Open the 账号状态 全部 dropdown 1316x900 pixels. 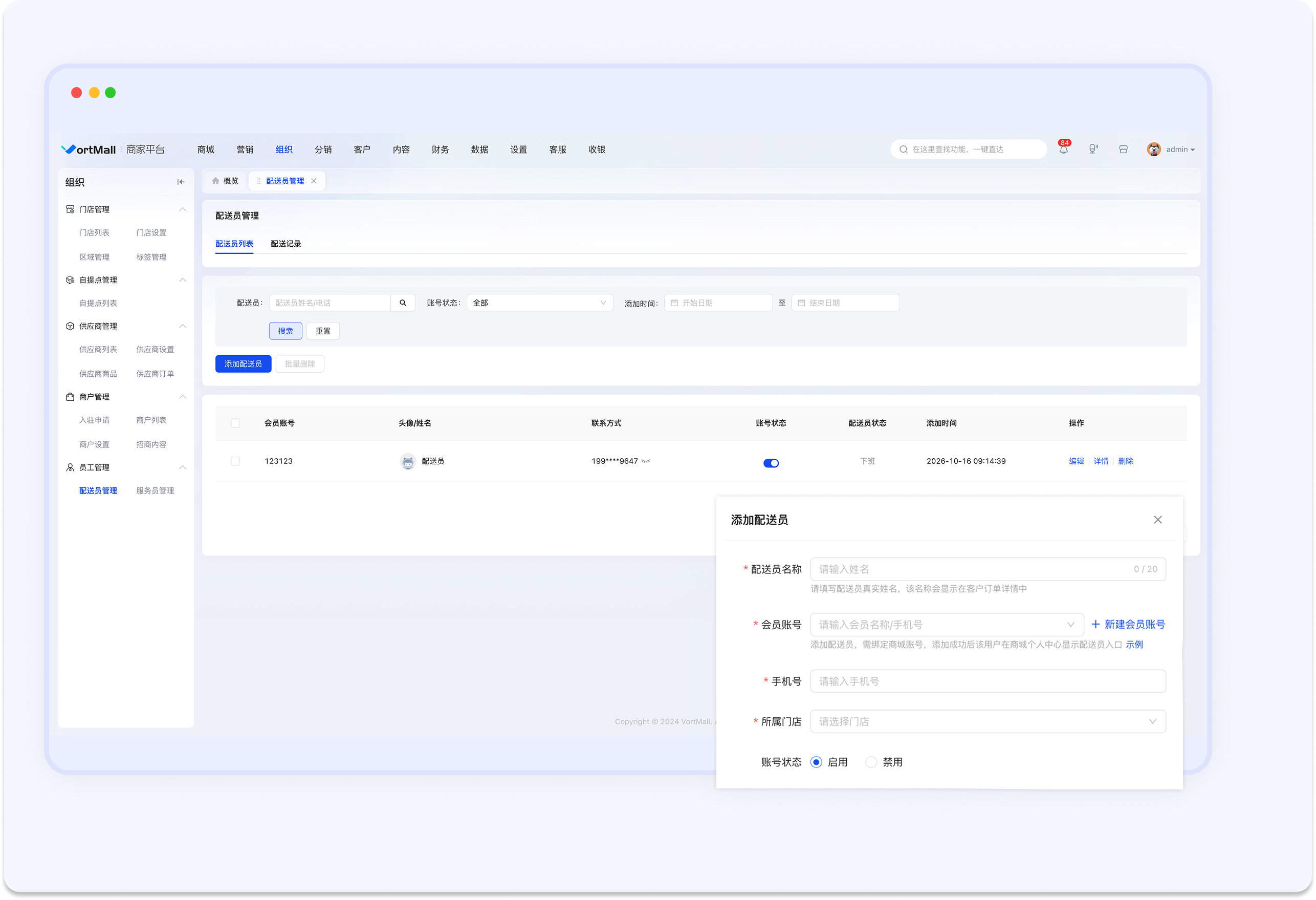click(x=540, y=303)
